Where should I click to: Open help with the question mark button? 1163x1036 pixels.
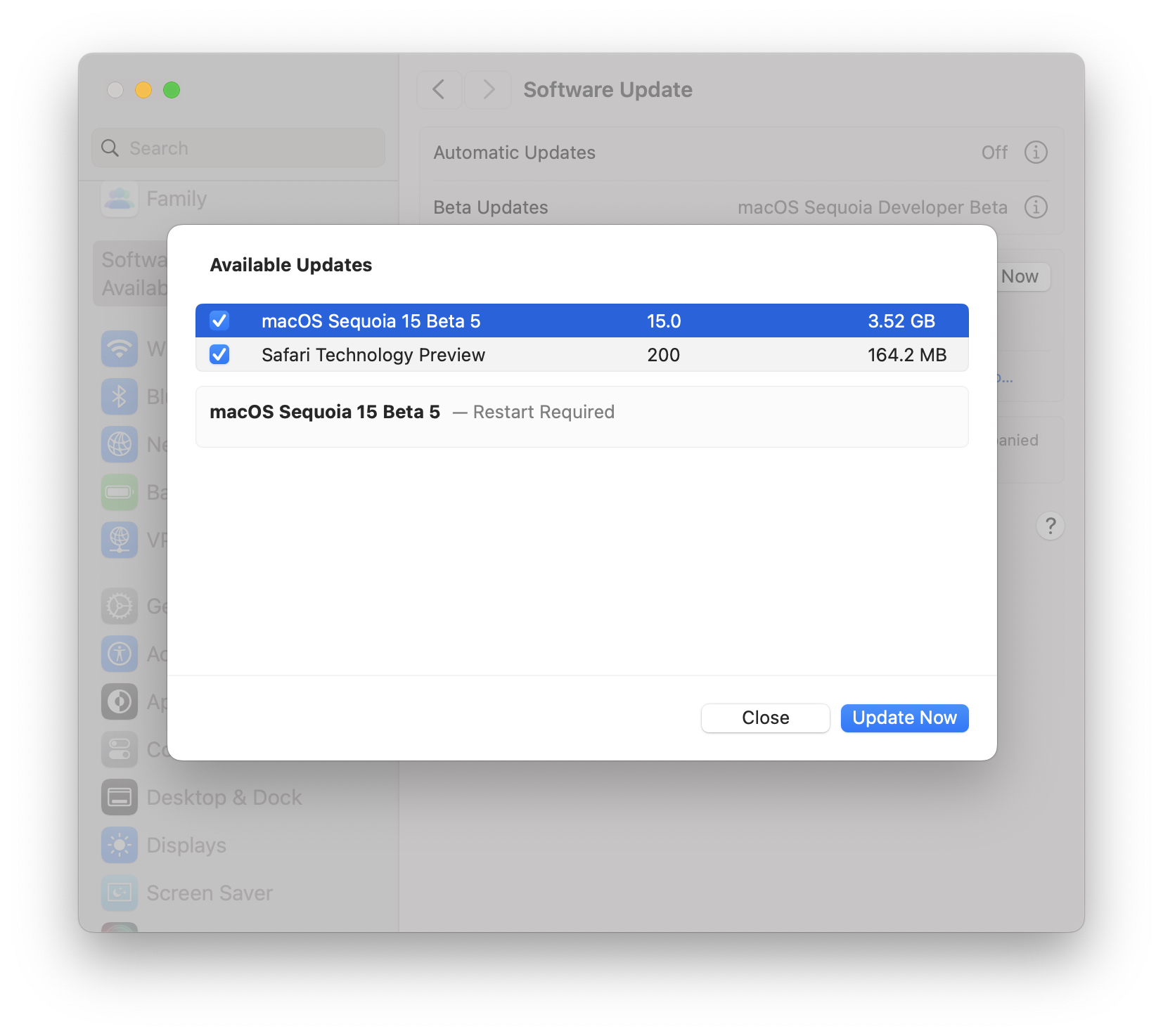point(1050,526)
